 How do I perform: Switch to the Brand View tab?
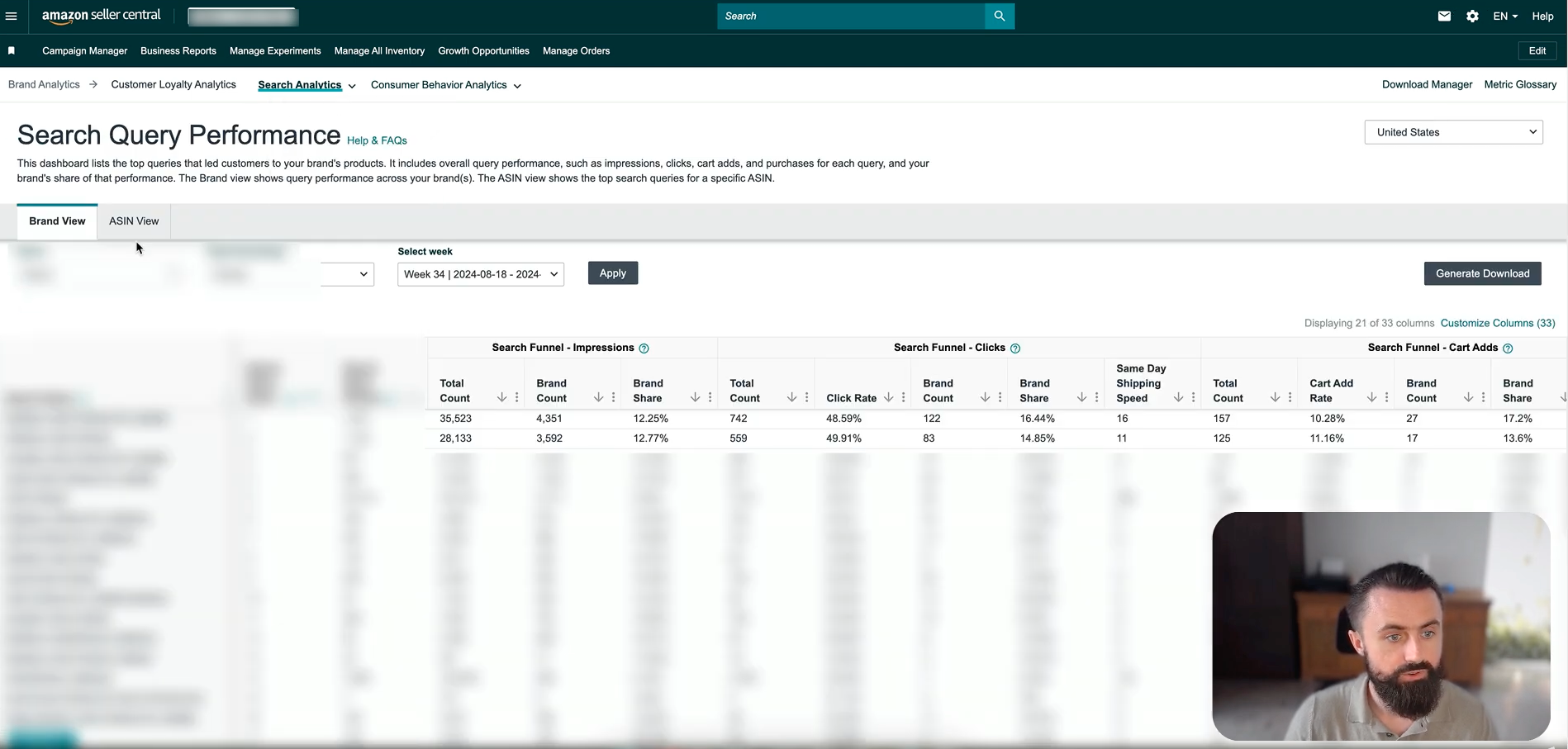(x=57, y=221)
